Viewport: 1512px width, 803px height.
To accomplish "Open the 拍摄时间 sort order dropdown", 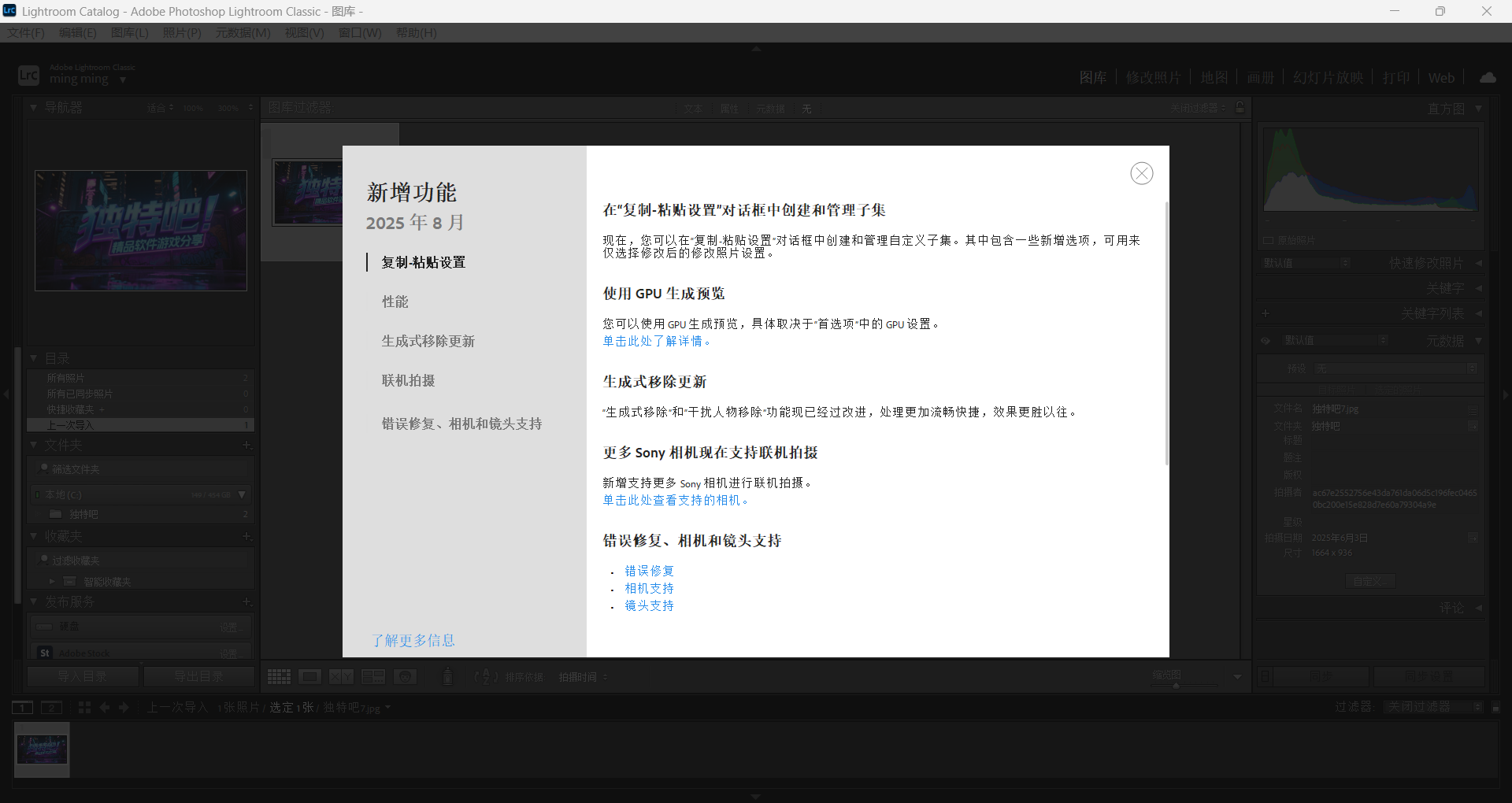I will [584, 677].
